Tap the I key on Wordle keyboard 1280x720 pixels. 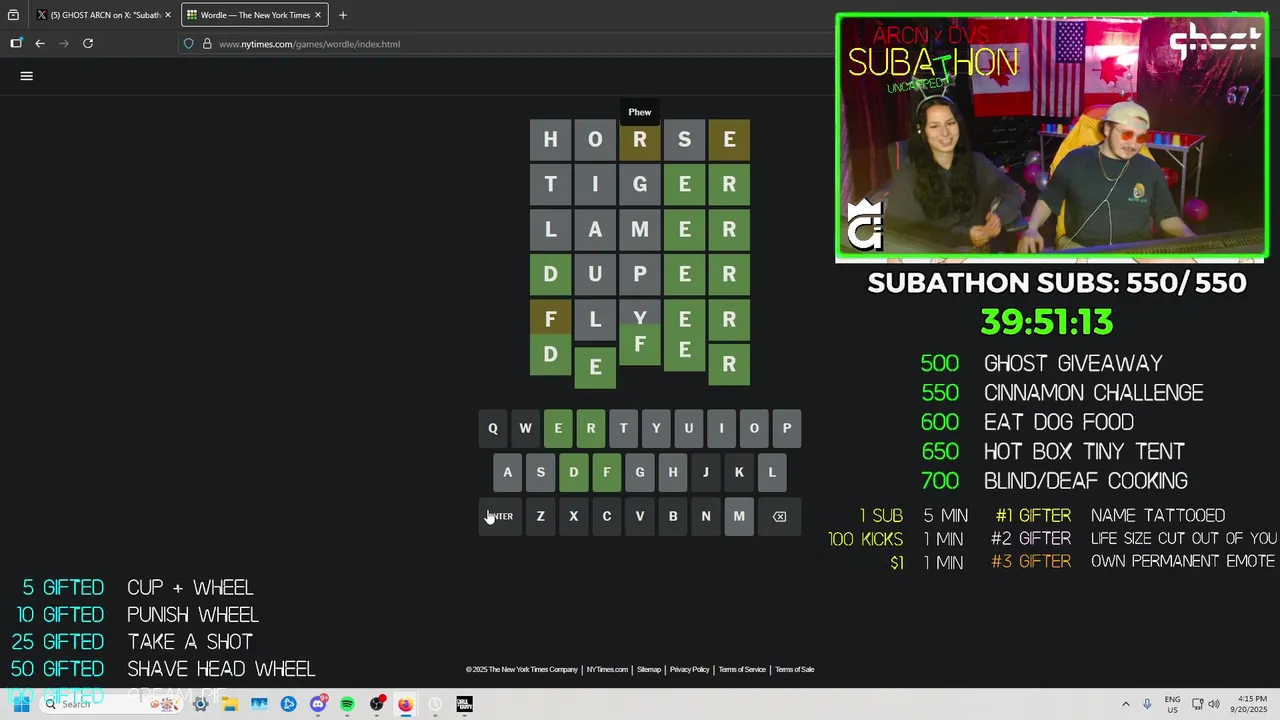pyautogui.click(x=721, y=428)
